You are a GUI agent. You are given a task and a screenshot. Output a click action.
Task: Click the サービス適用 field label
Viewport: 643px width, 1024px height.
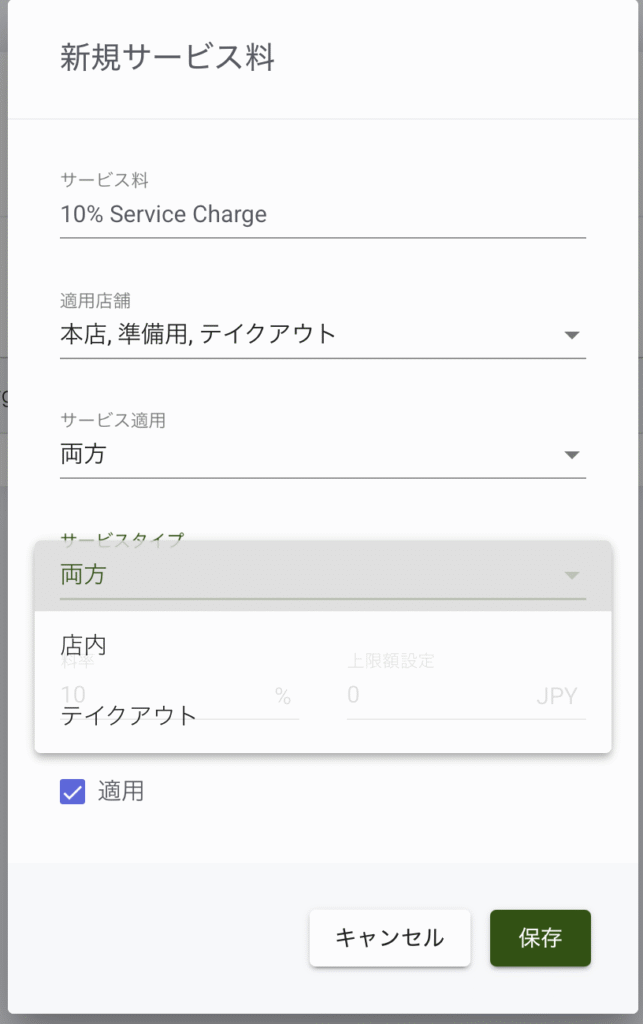coord(112,420)
